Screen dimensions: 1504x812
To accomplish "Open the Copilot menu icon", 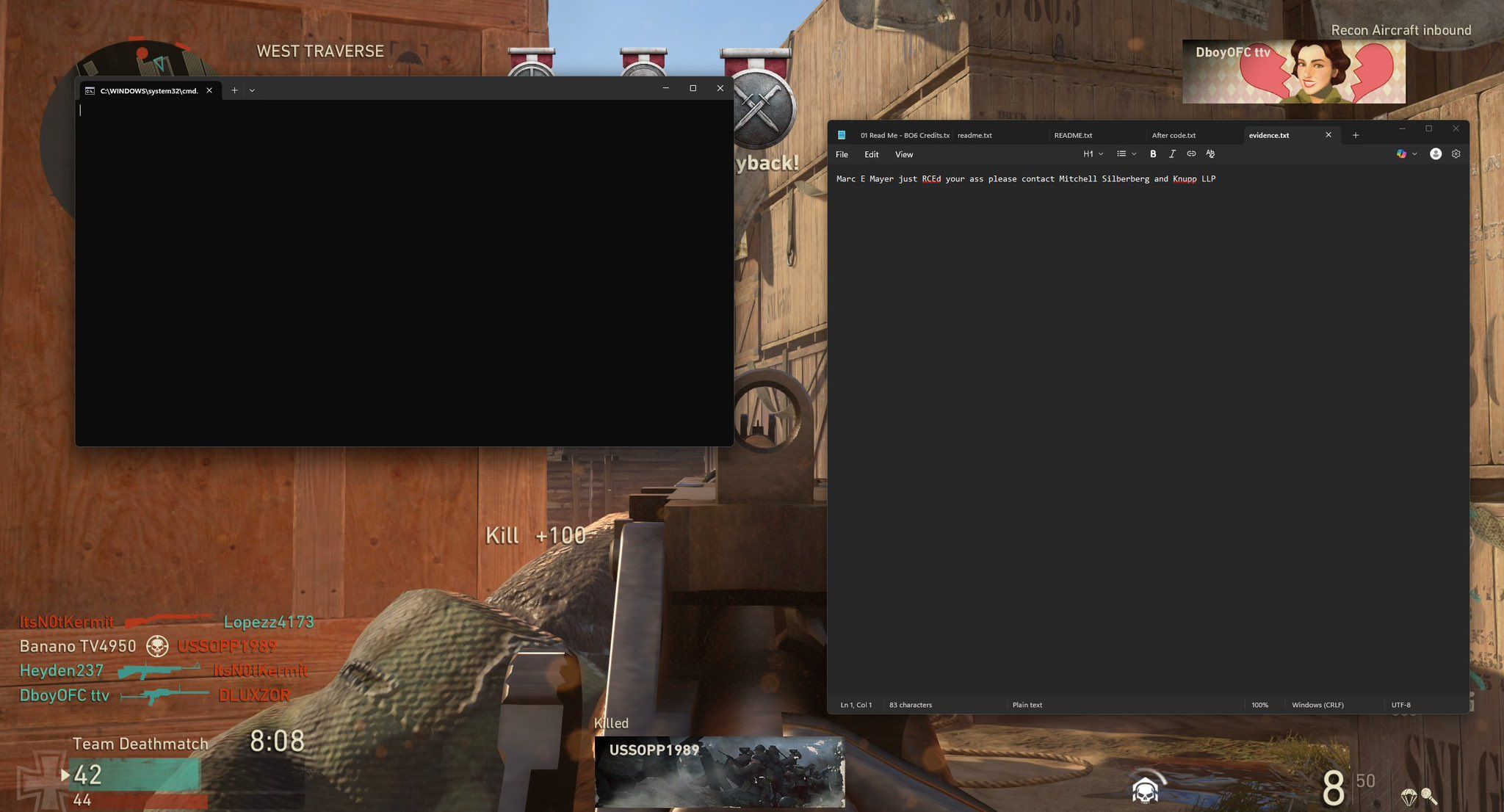I will click(1401, 154).
